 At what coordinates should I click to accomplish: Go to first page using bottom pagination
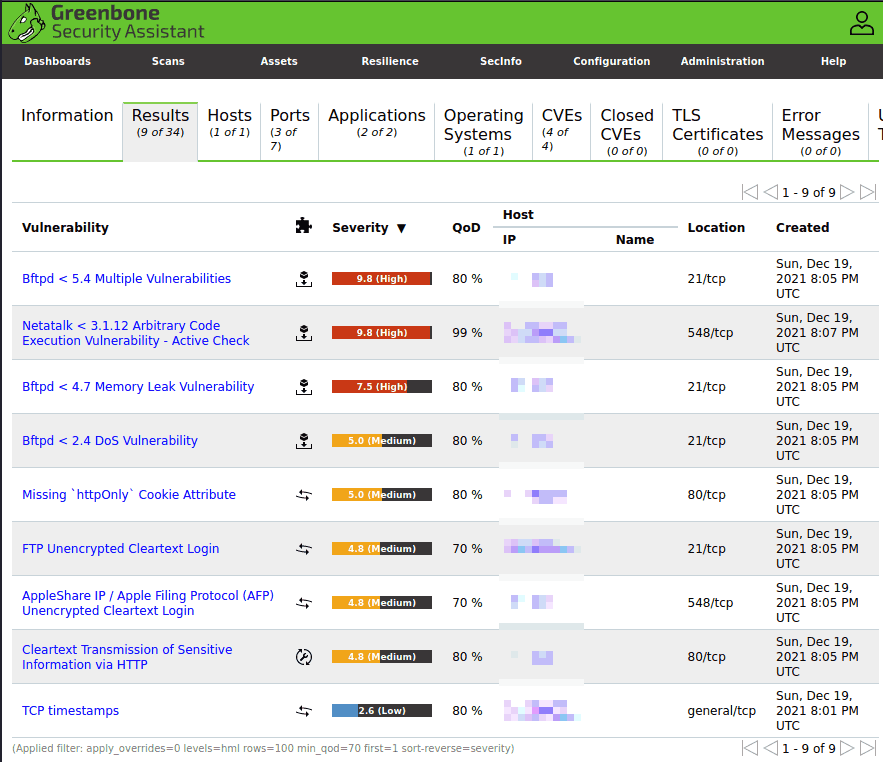tap(750, 748)
